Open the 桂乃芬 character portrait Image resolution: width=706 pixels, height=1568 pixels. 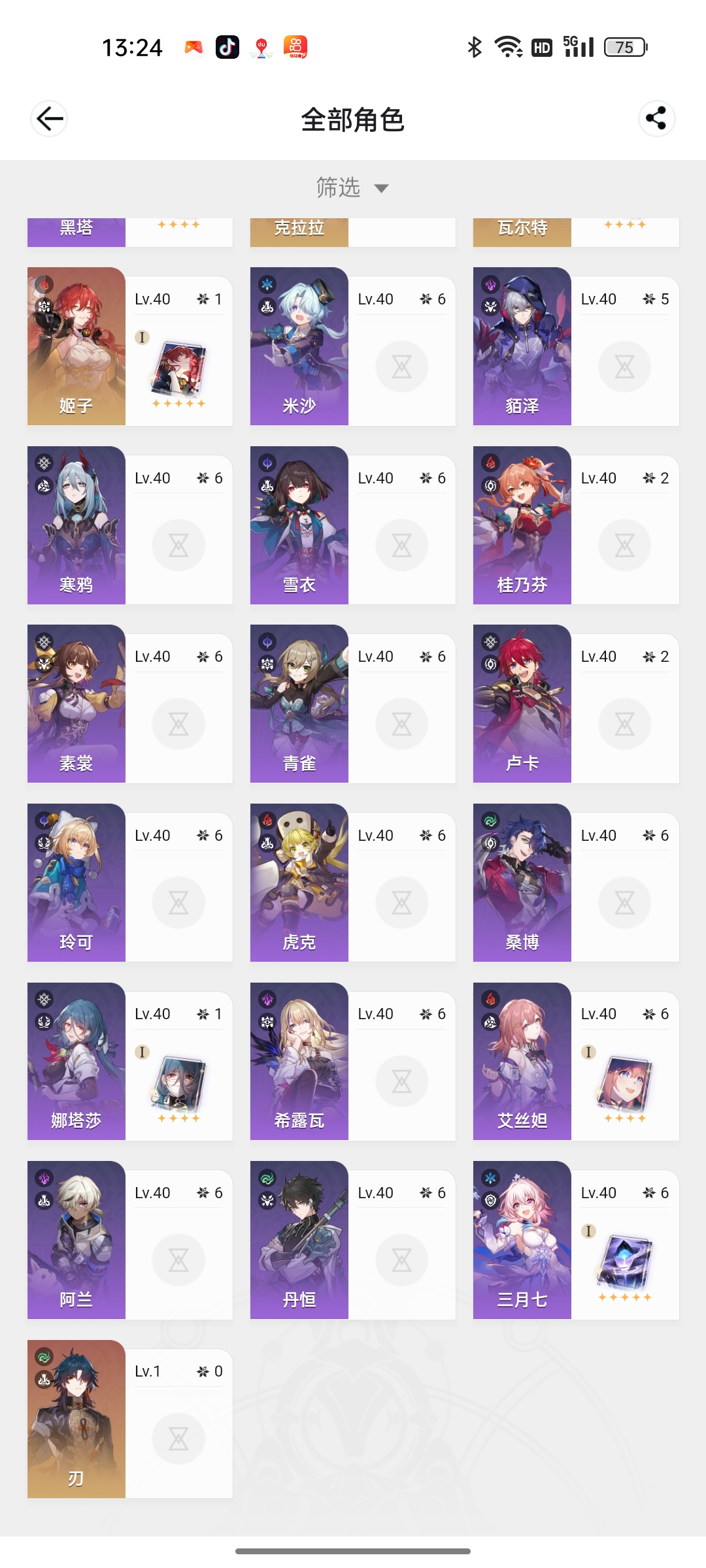pyautogui.click(x=522, y=525)
